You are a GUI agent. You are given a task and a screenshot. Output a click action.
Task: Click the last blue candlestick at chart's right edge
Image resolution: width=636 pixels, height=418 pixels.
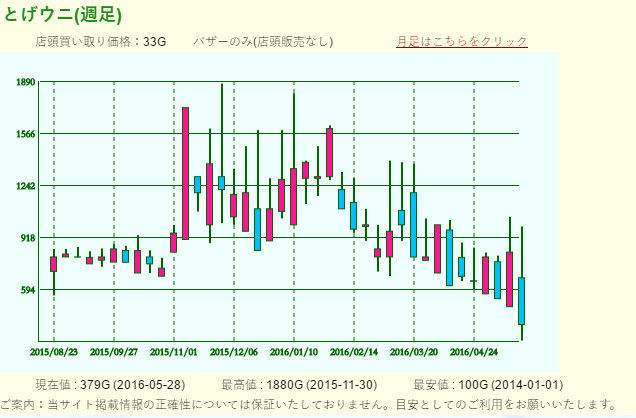coord(522,301)
